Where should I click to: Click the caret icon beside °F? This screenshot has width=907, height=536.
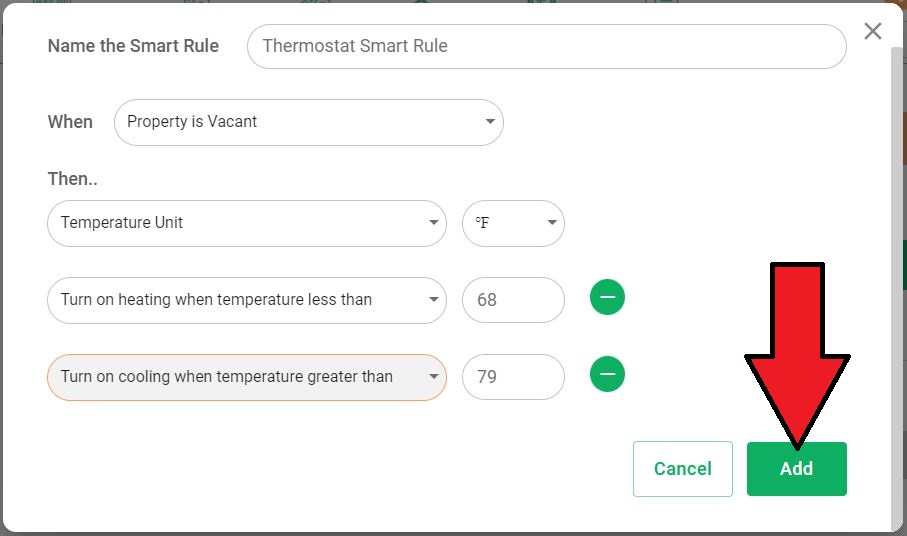(552, 223)
